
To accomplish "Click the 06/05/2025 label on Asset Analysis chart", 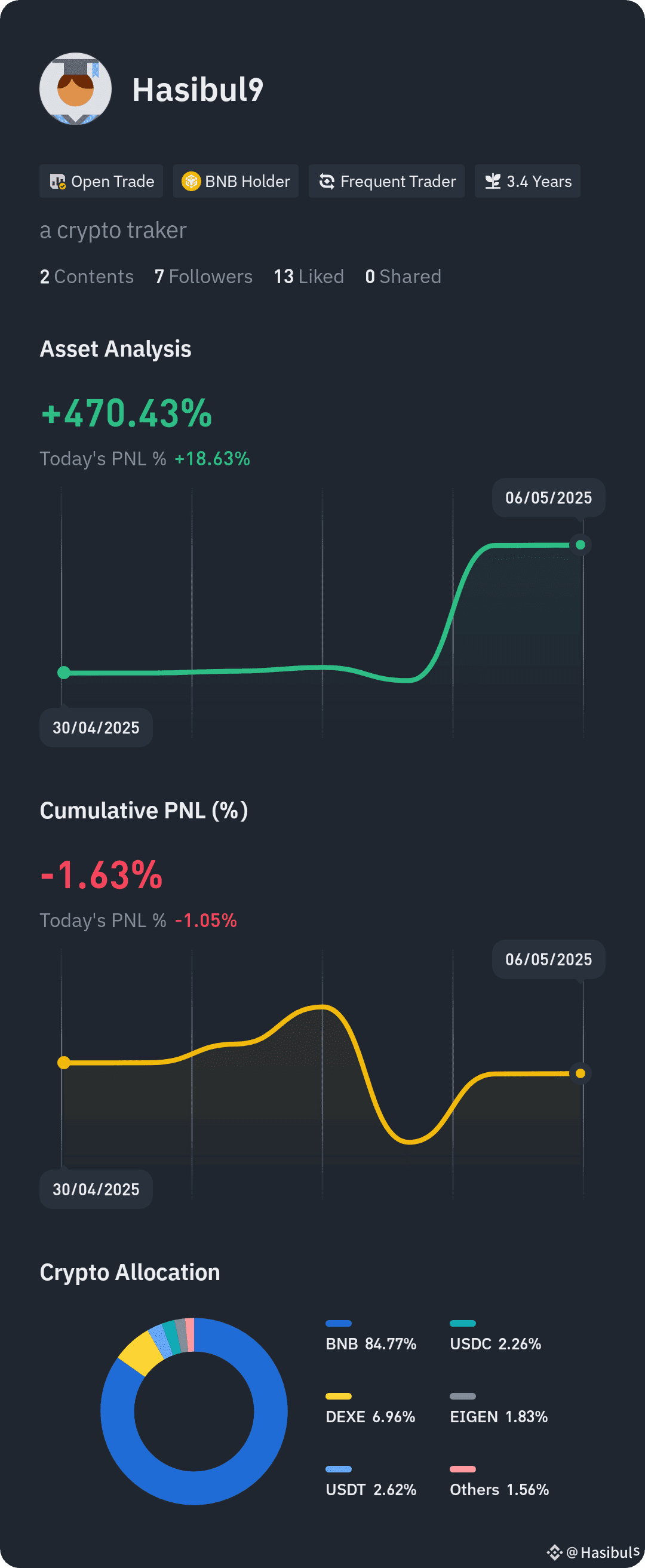I will [x=548, y=498].
